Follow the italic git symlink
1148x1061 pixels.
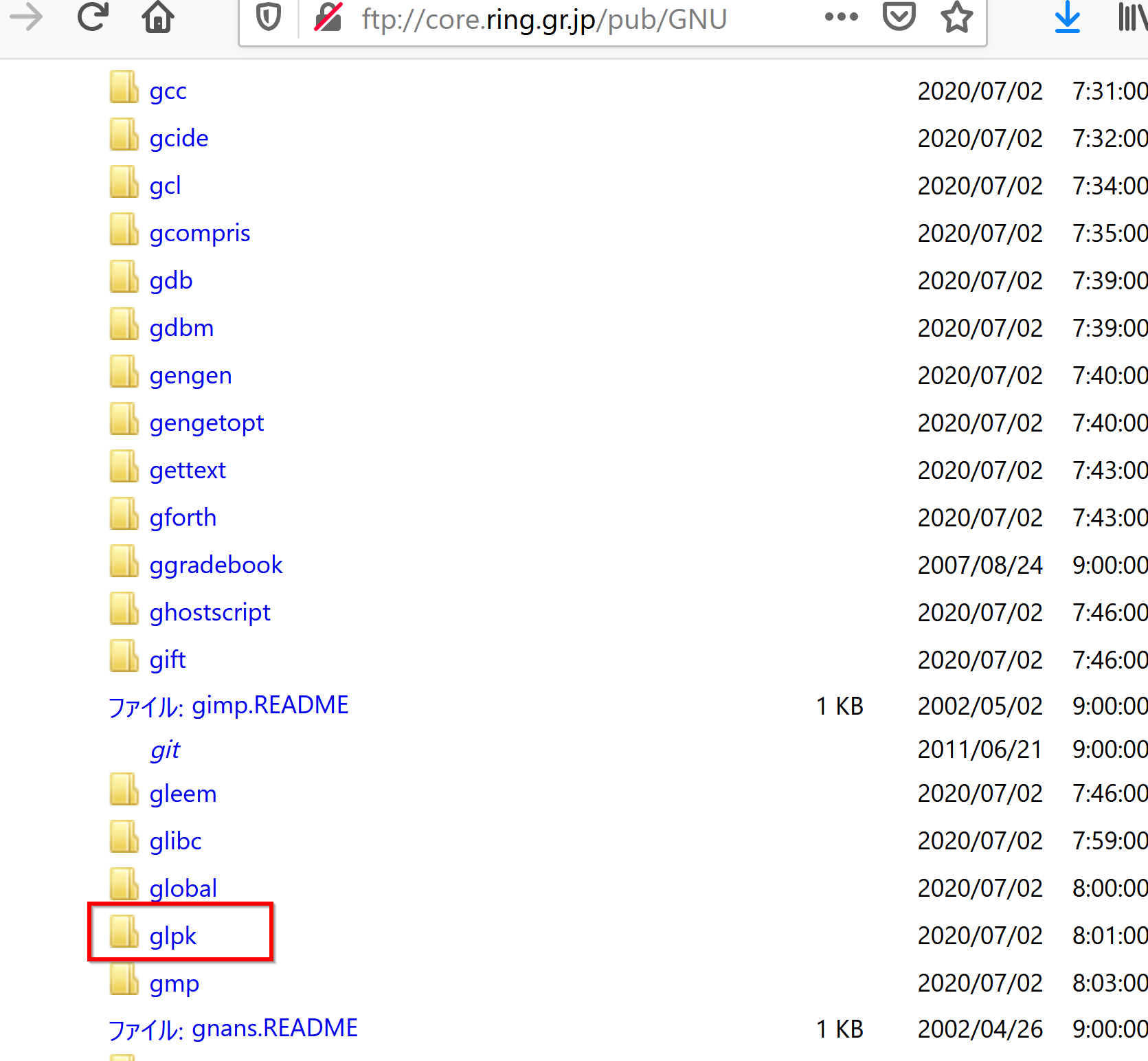click(166, 750)
